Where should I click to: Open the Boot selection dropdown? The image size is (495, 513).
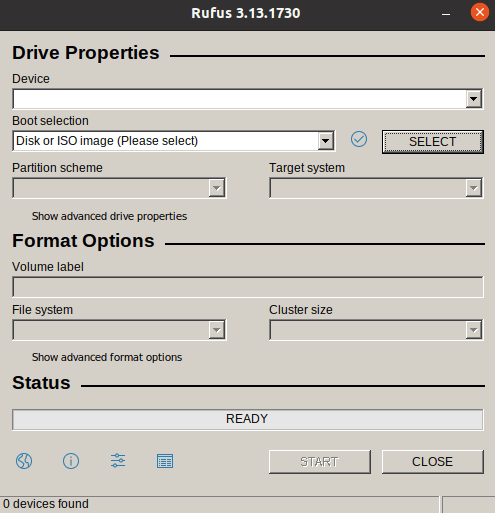click(x=174, y=141)
